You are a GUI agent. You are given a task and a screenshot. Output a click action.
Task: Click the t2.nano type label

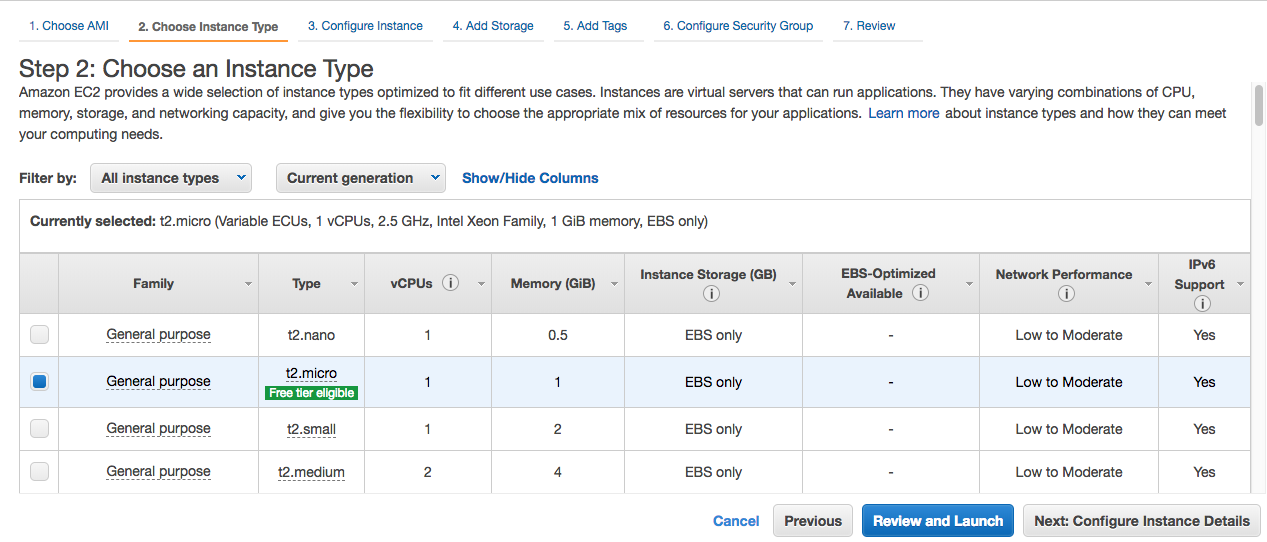coord(311,335)
